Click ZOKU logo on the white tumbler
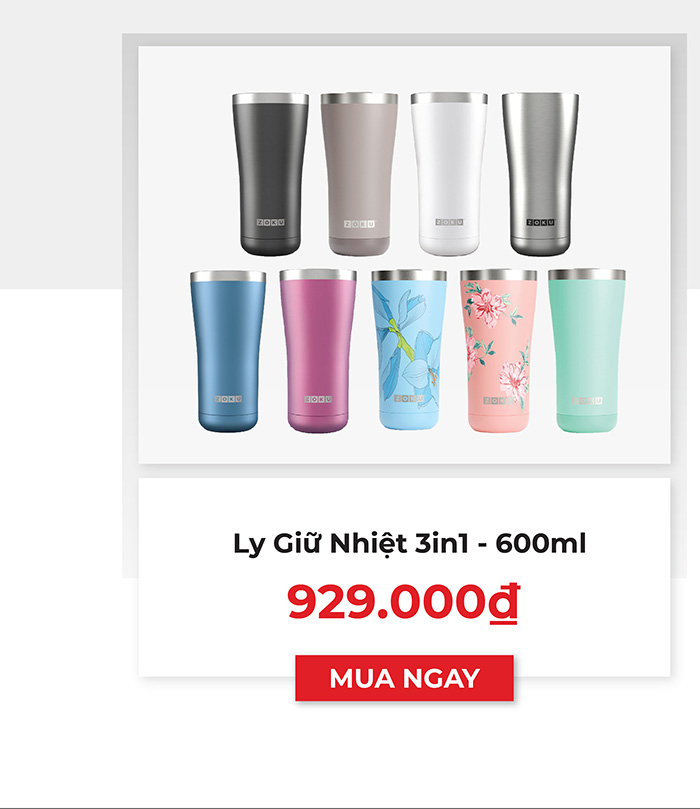 449,222
